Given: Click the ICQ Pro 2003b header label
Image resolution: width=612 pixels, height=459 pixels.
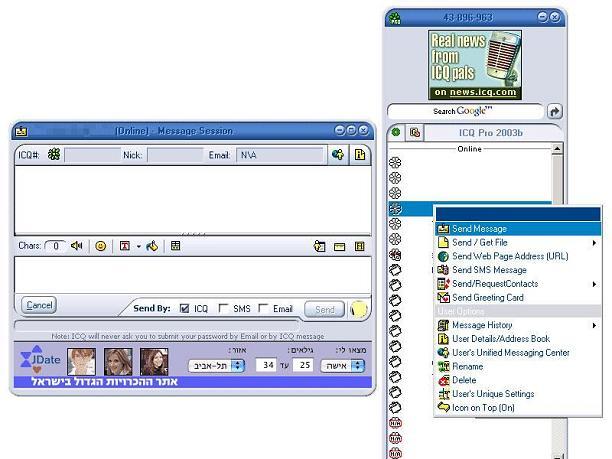Looking at the screenshot, I should pos(491,133).
